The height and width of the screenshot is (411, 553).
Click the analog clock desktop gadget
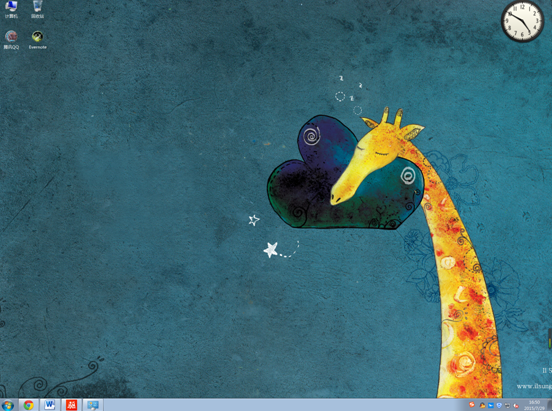pyautogui.click(x=523, y=21)
